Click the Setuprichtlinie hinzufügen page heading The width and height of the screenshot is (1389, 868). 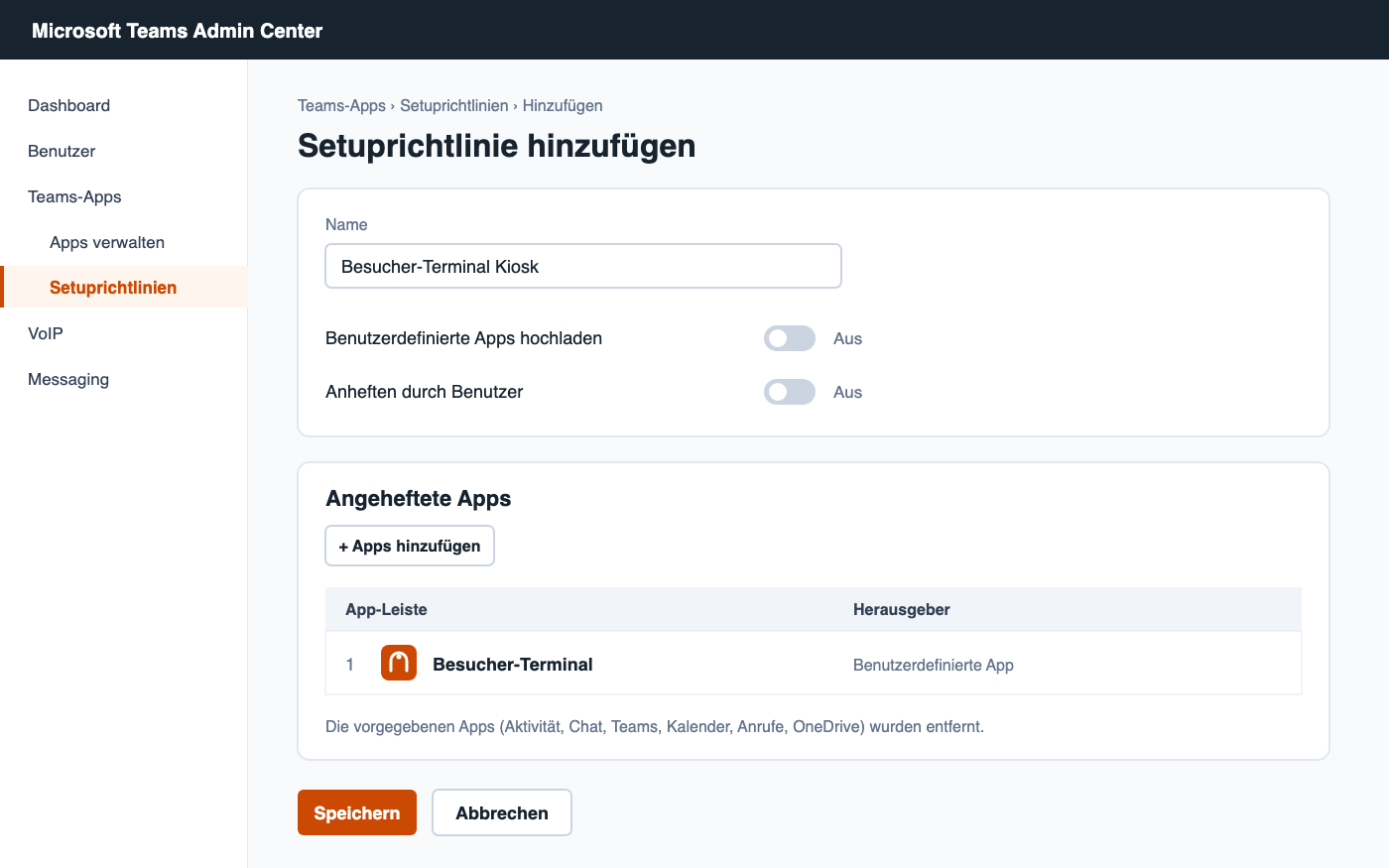pyautogui.click(x=496, y=146)
